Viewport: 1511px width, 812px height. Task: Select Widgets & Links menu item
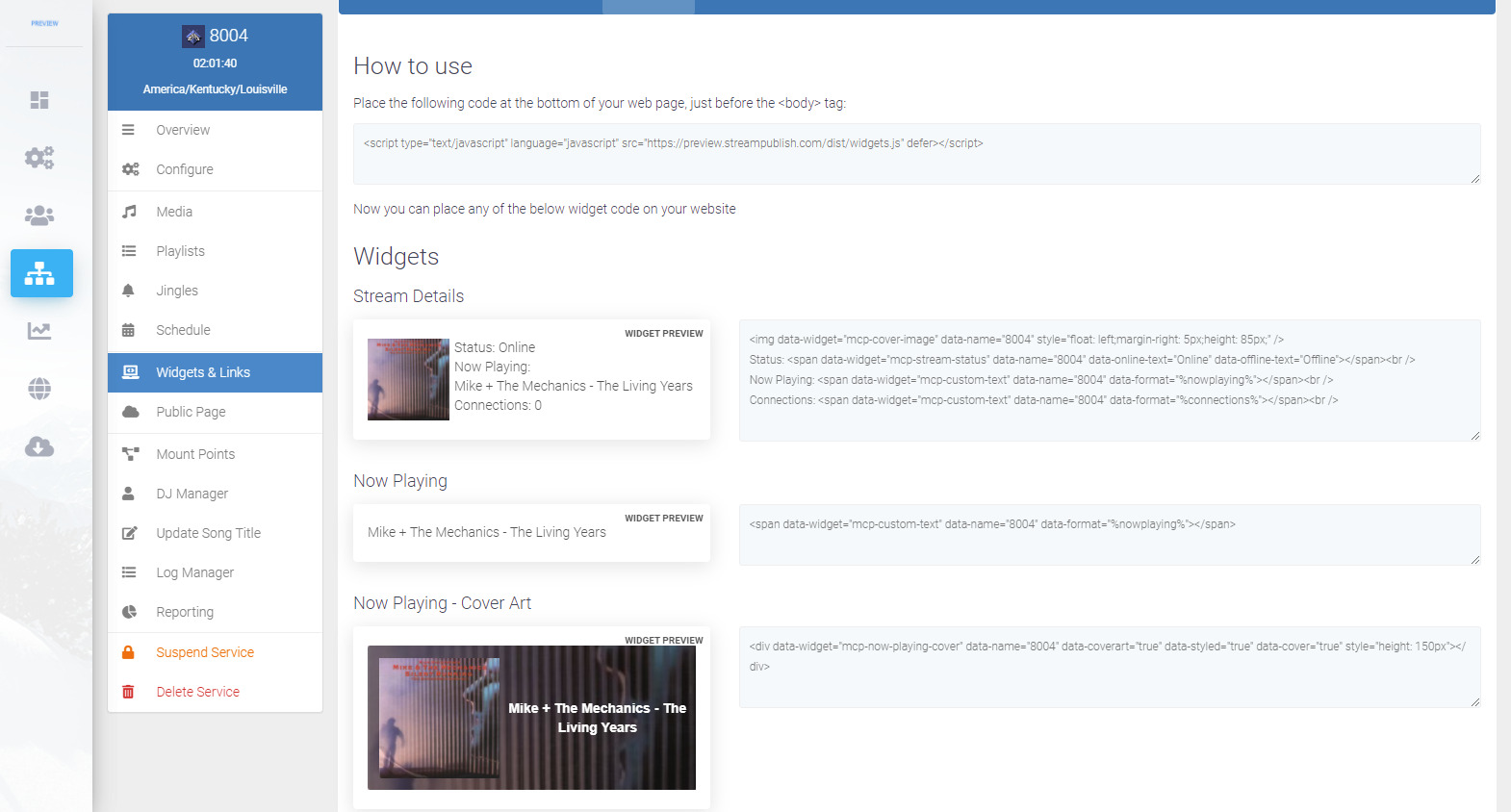pyautogui.click(x=215, y=372)
